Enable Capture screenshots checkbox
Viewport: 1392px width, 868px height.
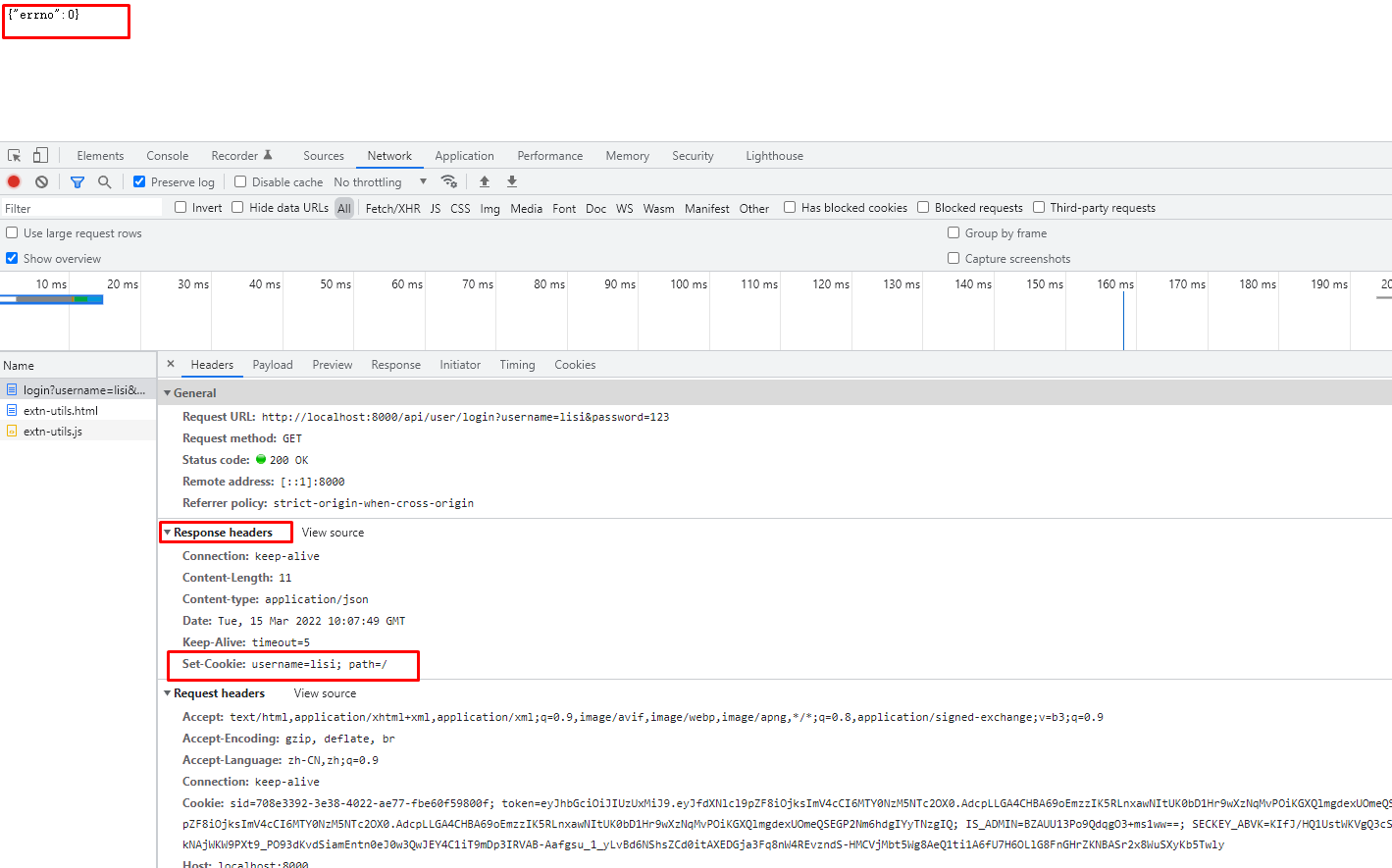click(954, 258)
